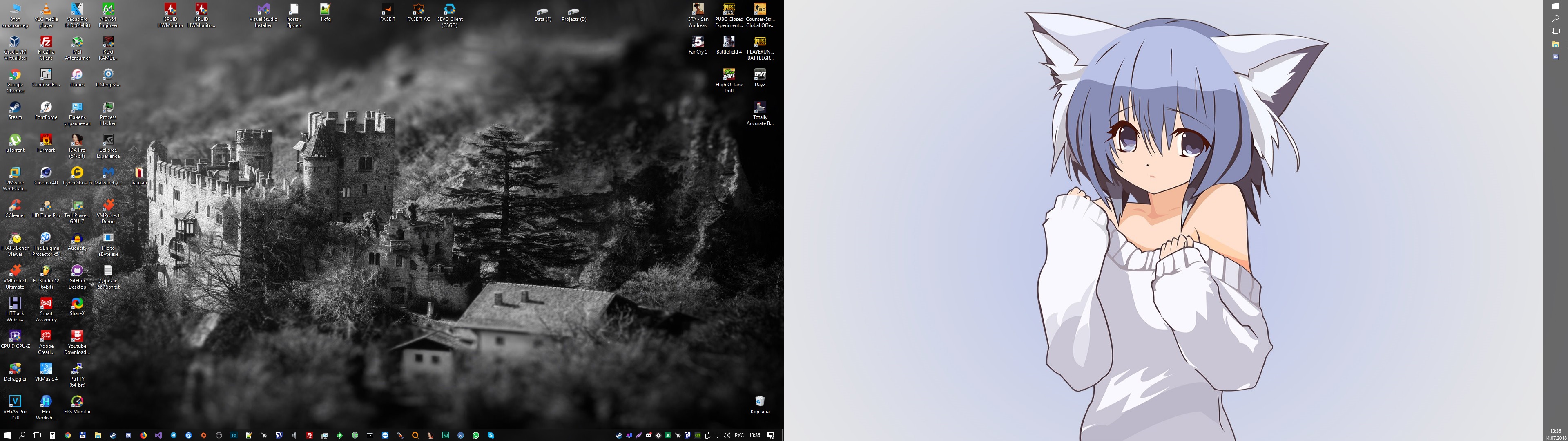Select the GitHub Desktop shortcut icon

pos(77,277)
